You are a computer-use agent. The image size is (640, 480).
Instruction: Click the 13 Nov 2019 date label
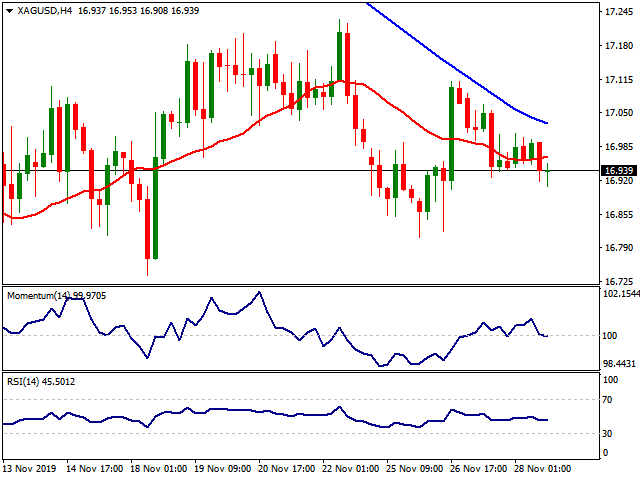pyautogui.click(x=29, y=469)
